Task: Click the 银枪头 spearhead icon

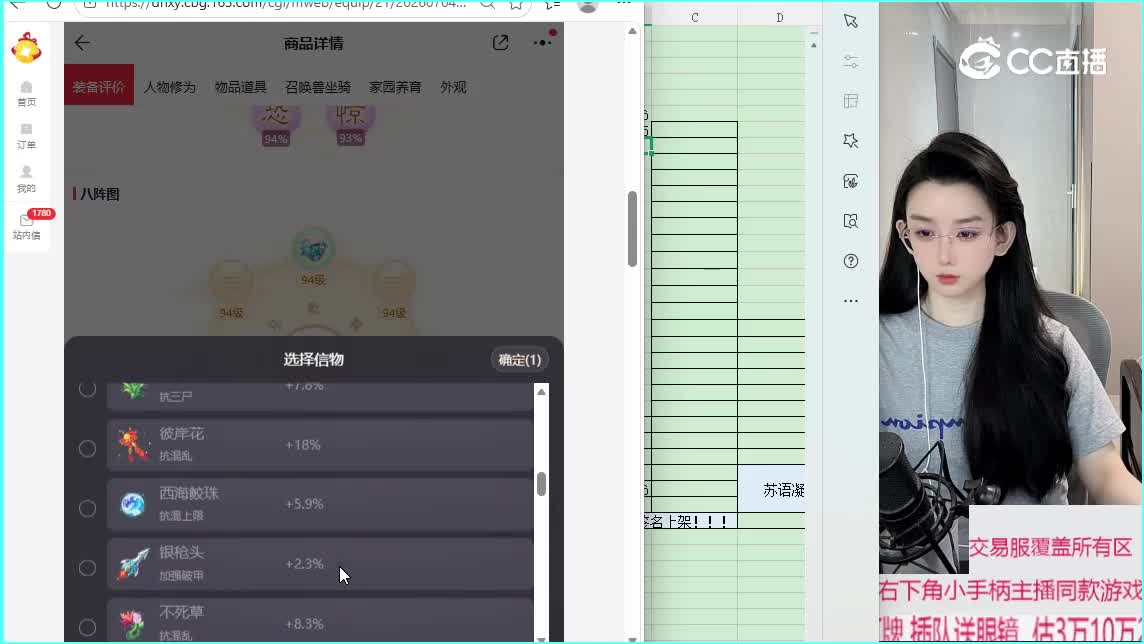Action: (133, 565)
